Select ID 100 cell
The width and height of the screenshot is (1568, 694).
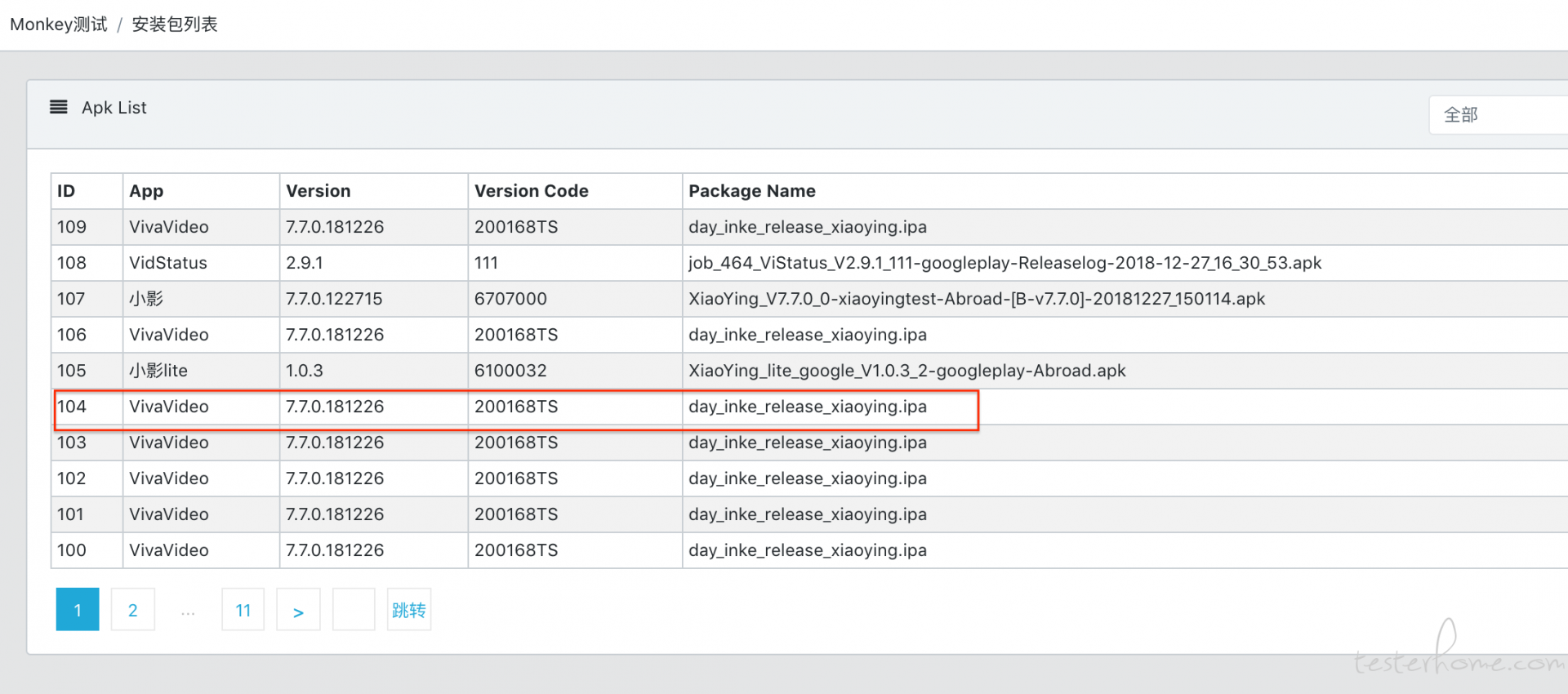coord(87,550)
